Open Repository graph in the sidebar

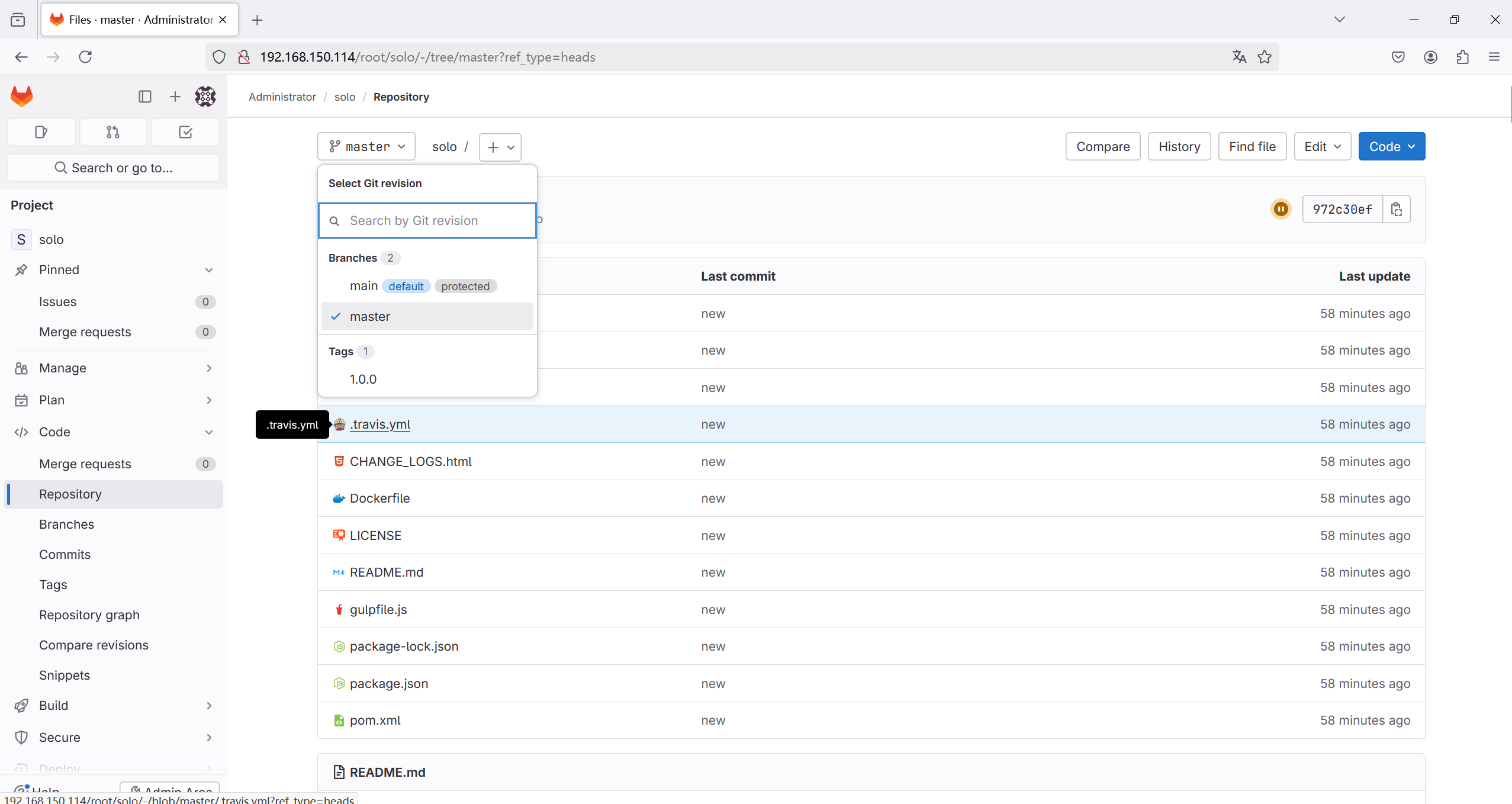point(114,615)
